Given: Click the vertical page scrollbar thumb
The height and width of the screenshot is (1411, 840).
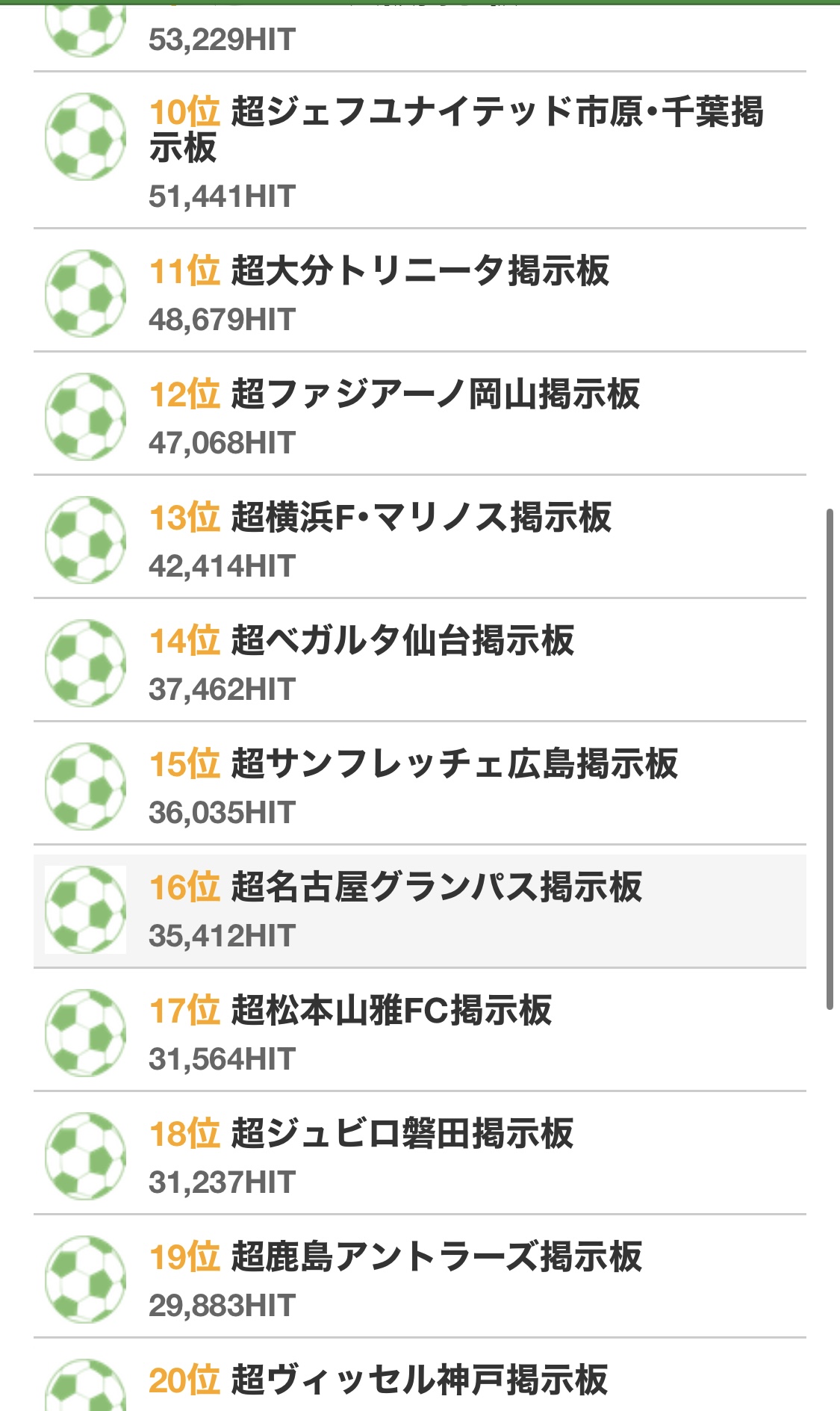Looking at the screenshot, I should pos(829,758).
